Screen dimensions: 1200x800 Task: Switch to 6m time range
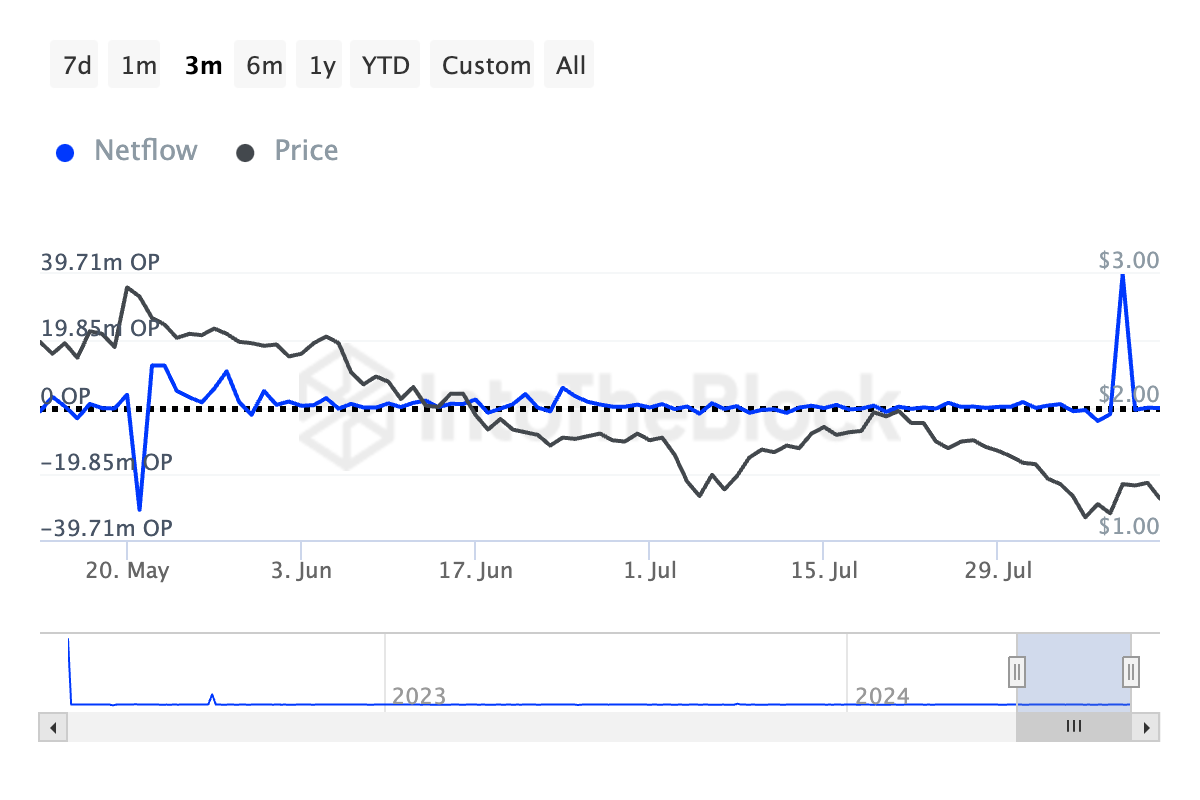[264, 66]
